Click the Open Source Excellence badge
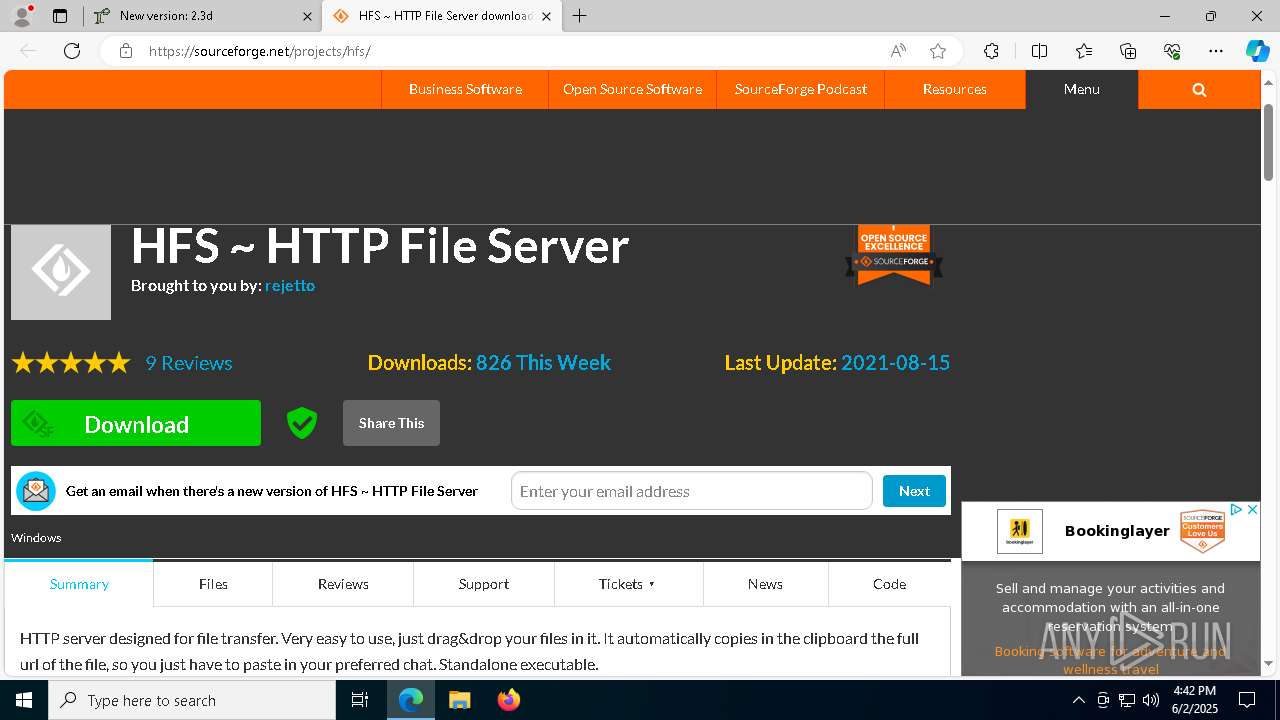 [x=894, y=255]
